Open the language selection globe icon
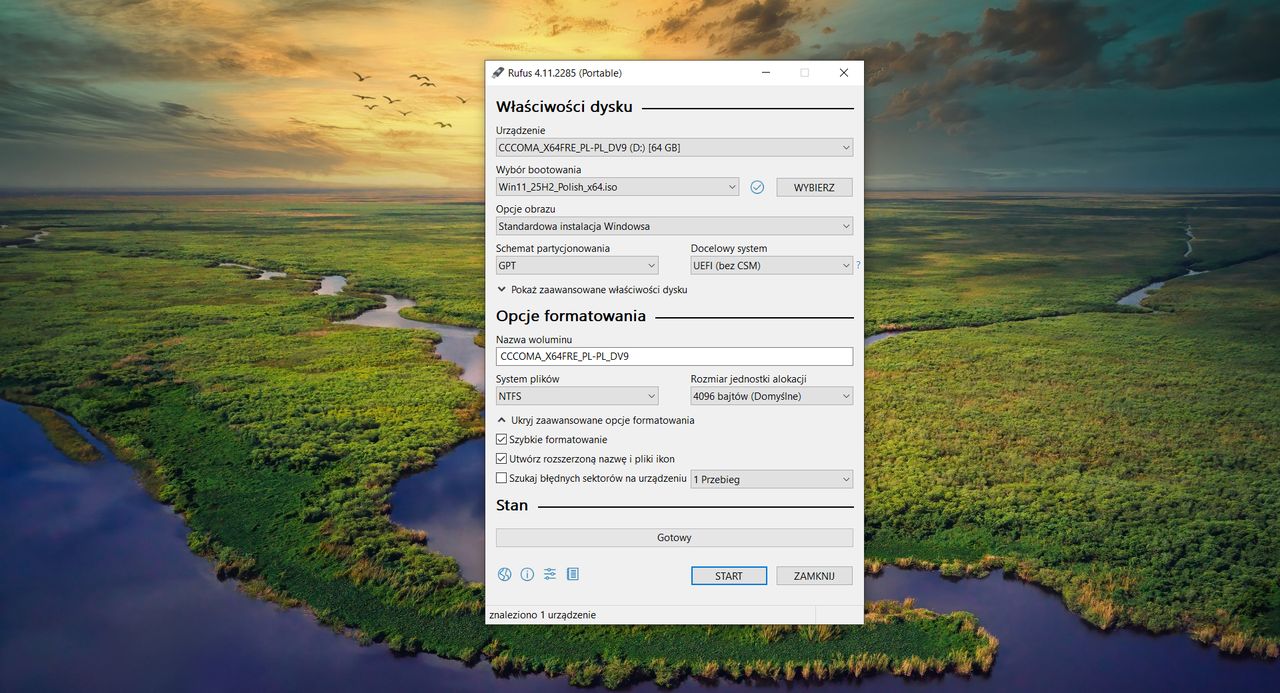 tap(504, 574)
